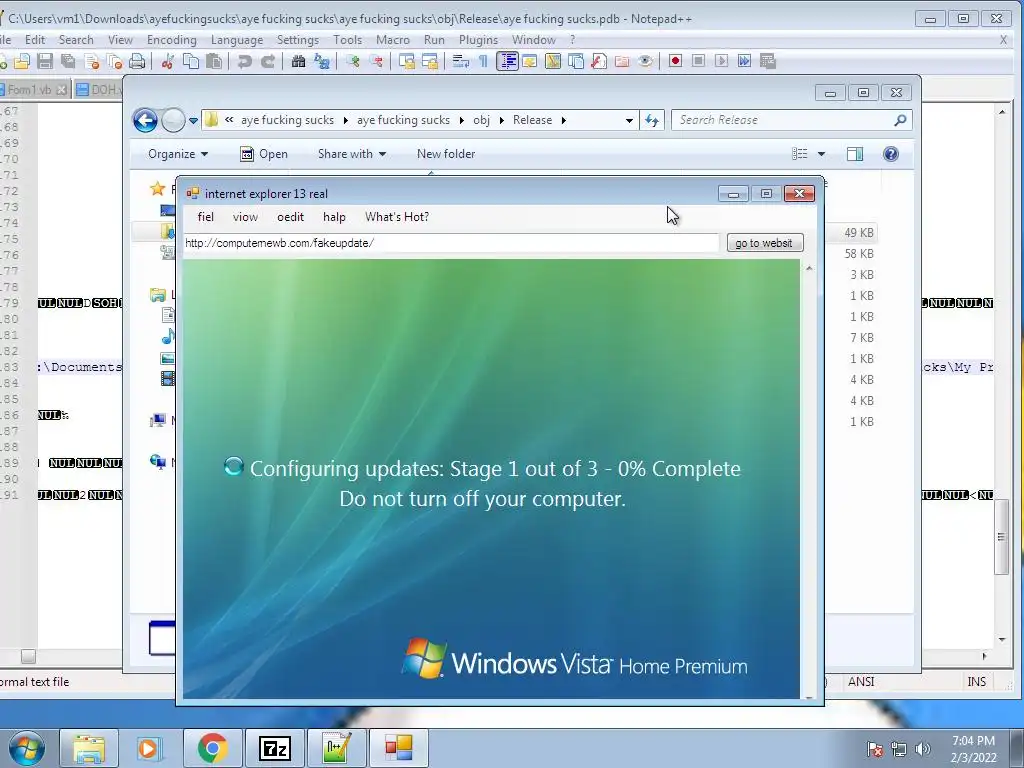Click the Save All icon in Notepad++ toolbar

pyautogui.click(x=68, y=61)
